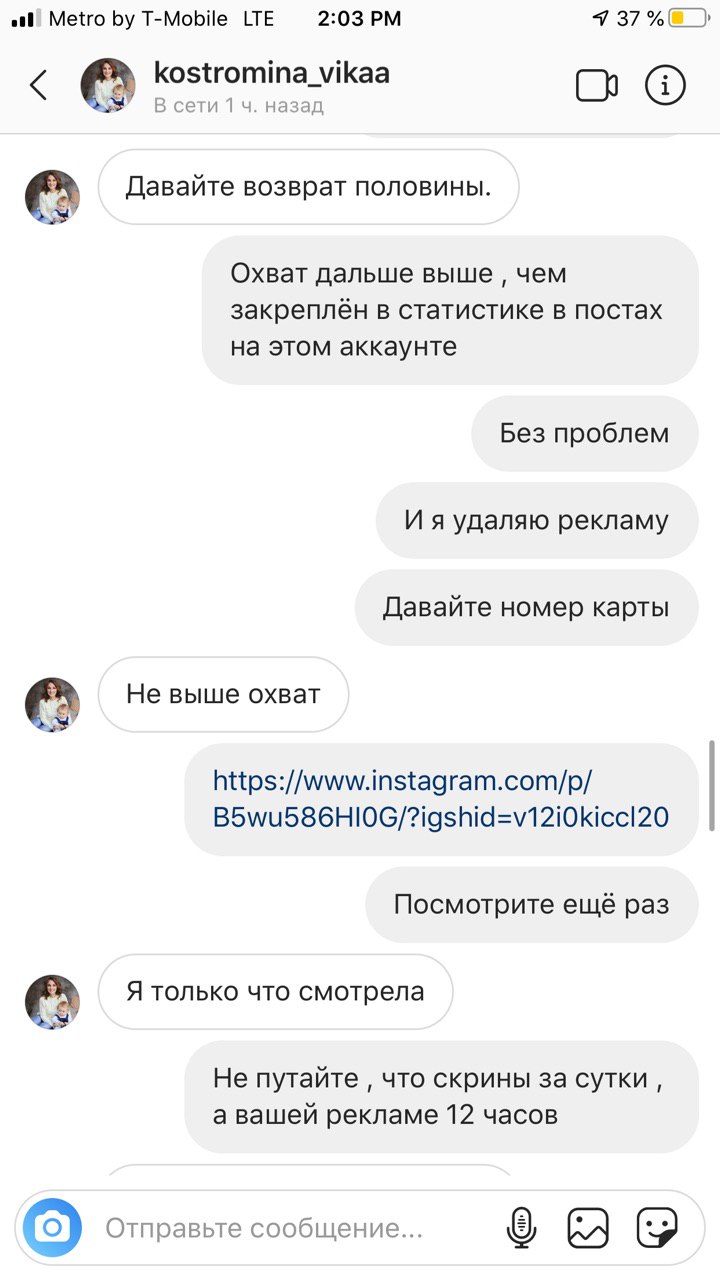
Task: Open photo gallery picker icon
Action: (588, 1227)
